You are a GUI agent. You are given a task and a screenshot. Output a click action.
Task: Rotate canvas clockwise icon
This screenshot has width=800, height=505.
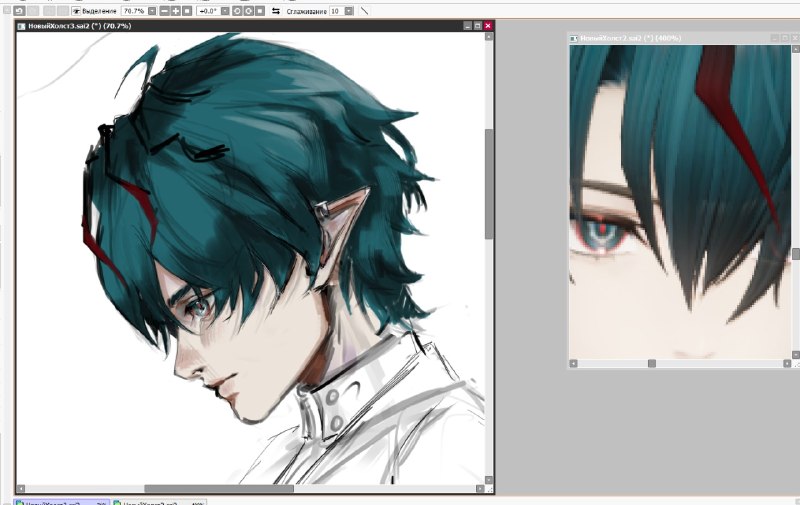(248, 11)
